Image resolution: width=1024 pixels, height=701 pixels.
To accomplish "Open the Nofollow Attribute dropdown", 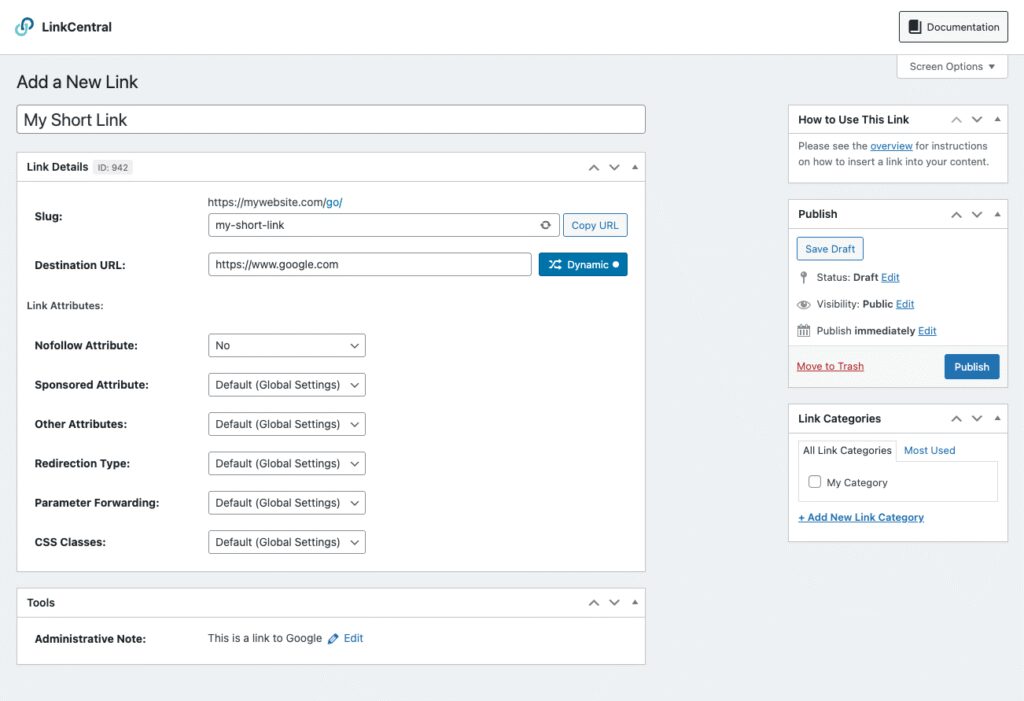I will [x=287, y=346].
